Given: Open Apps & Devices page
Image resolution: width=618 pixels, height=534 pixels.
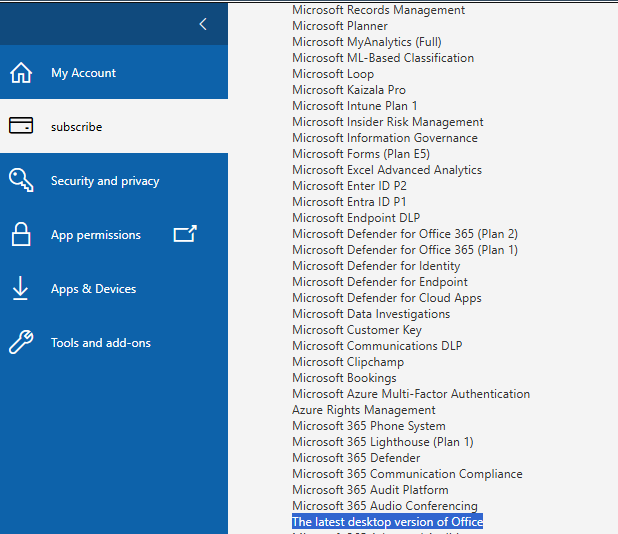Looking at the screenshot, I should coord(114,288).
